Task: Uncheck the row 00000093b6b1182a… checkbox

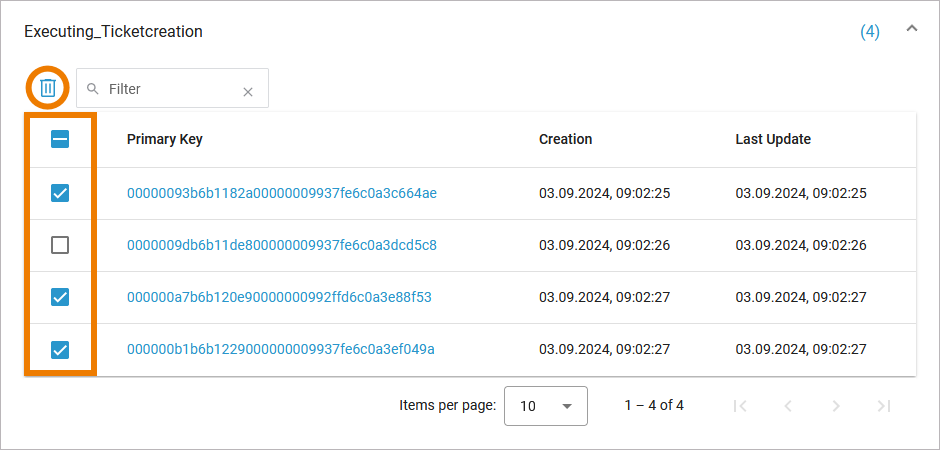Action: (x=60, y=193)
